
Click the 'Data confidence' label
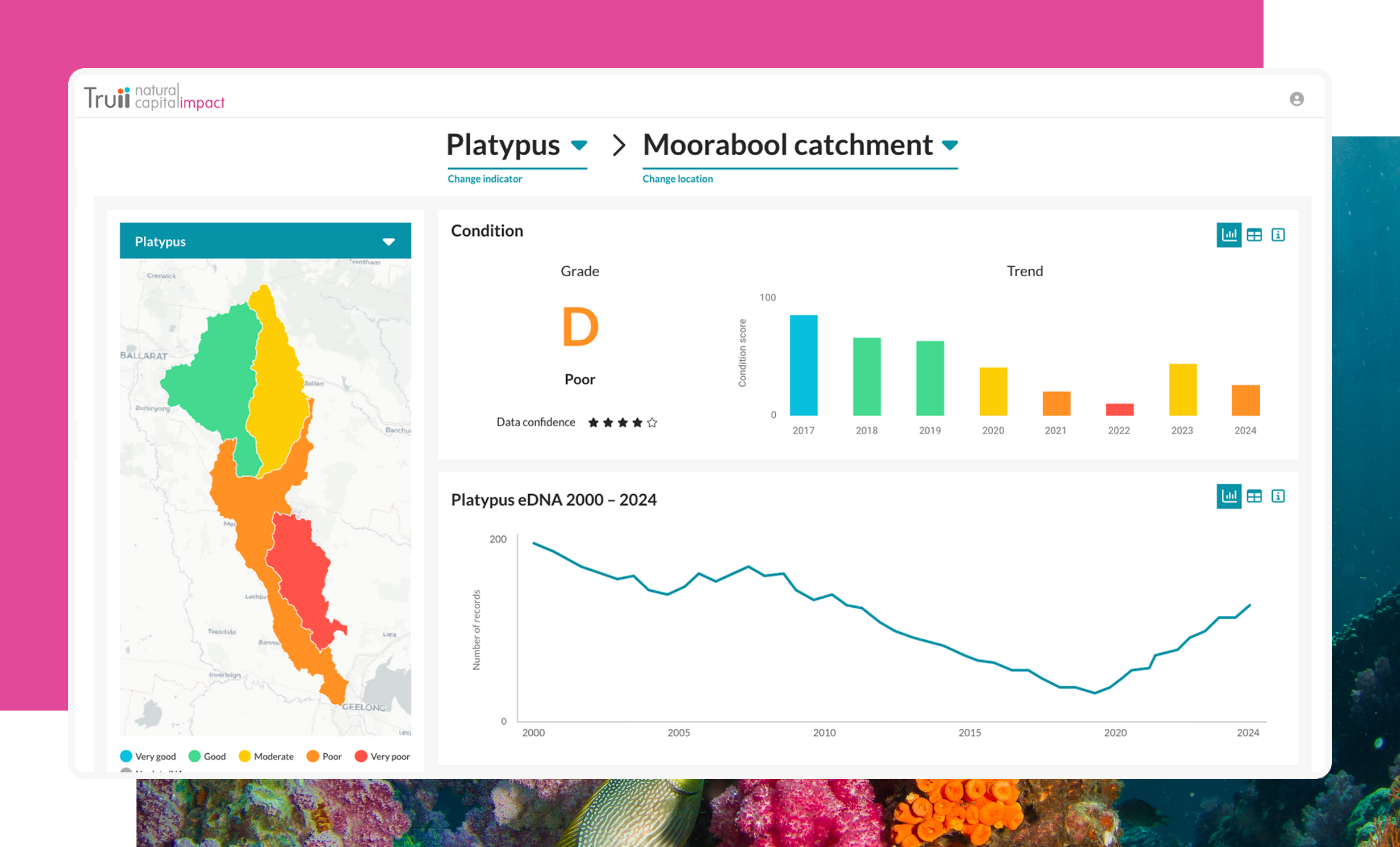click(x=536, y=422)
